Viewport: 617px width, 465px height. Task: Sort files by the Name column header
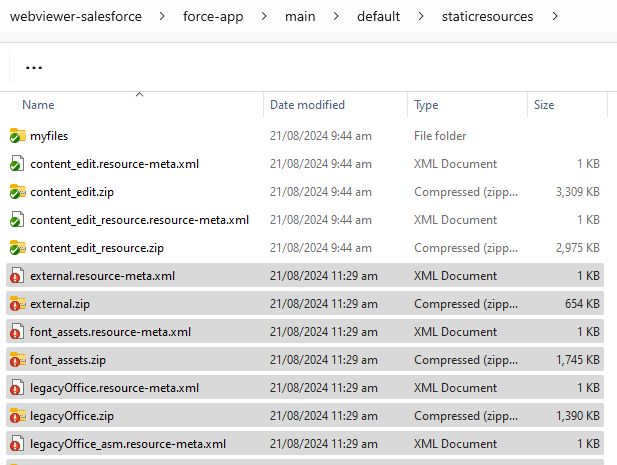pos(38,105)
